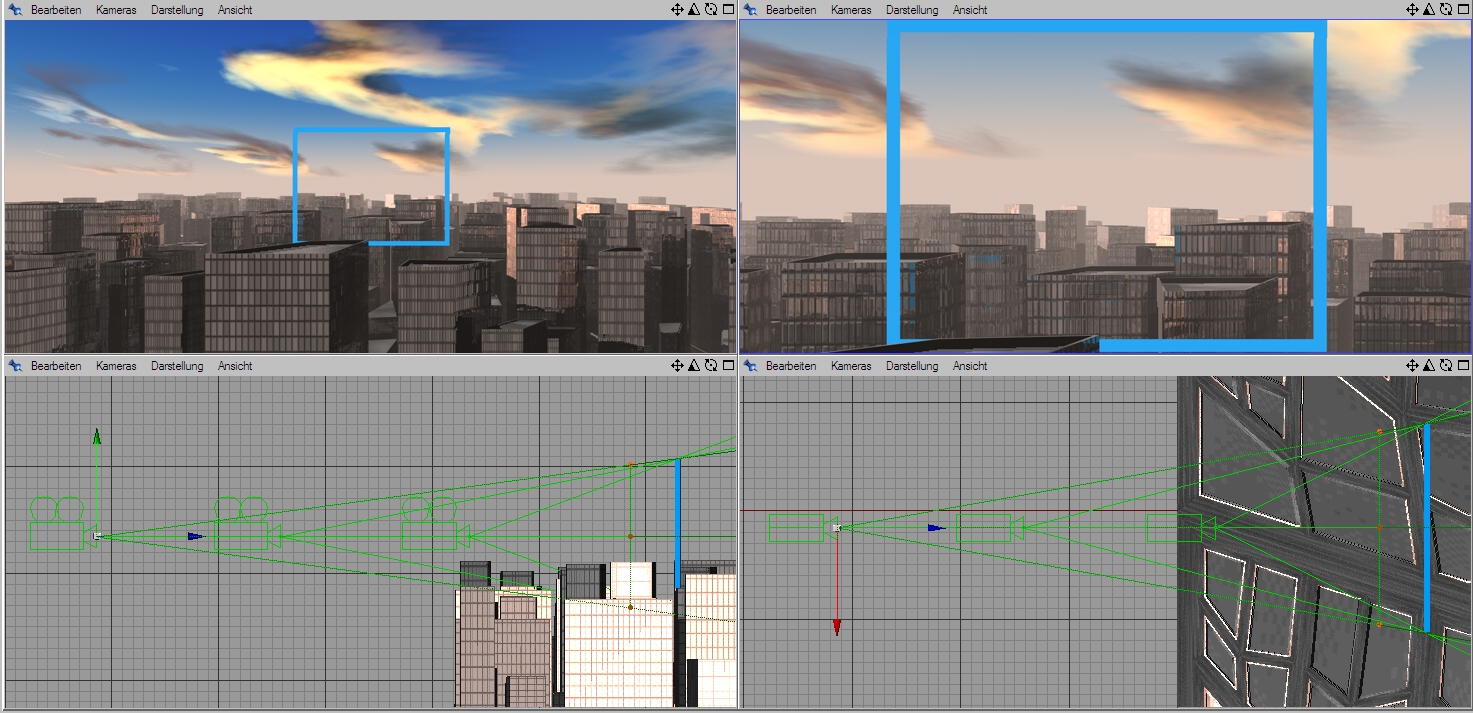Open Bearbeiten menu in the top-right viewport
Screen dimensions: 1473x713
point(791,10)
